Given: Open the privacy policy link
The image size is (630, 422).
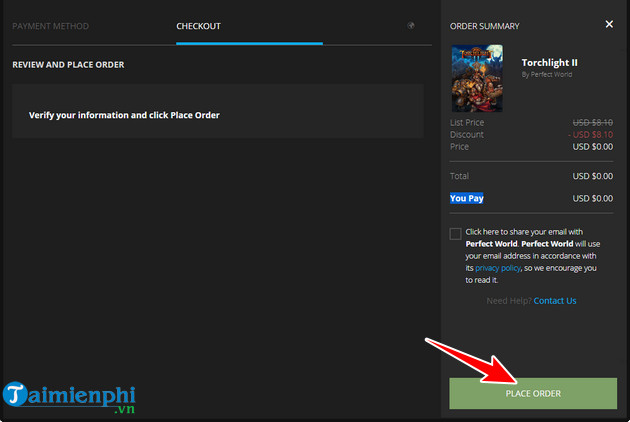Looking at the screenshot, I should pyautogui.click(x=498, y=268).
